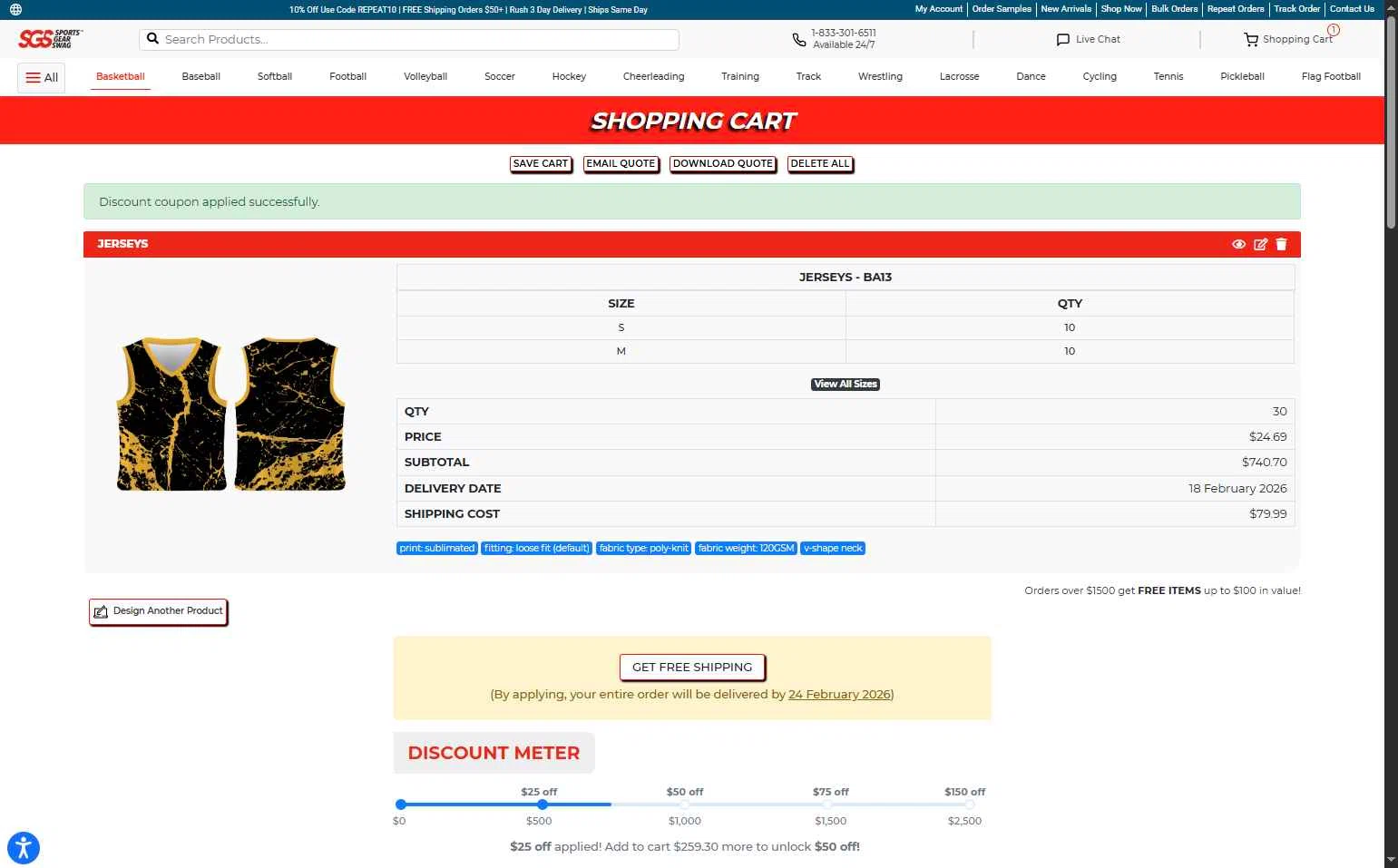Click the fabric type: poly-knit tag
Viewport: 1398px width, 868px height.
644,549
